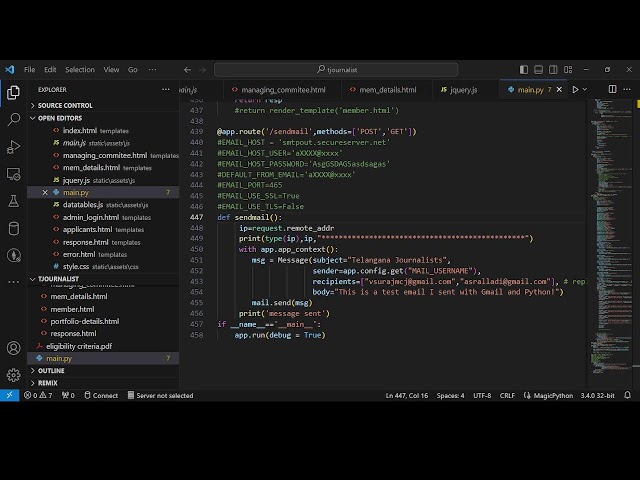640x480 pixels.
Task: Show errors and warnings count in status bar
Action: (x=38, y=395)
